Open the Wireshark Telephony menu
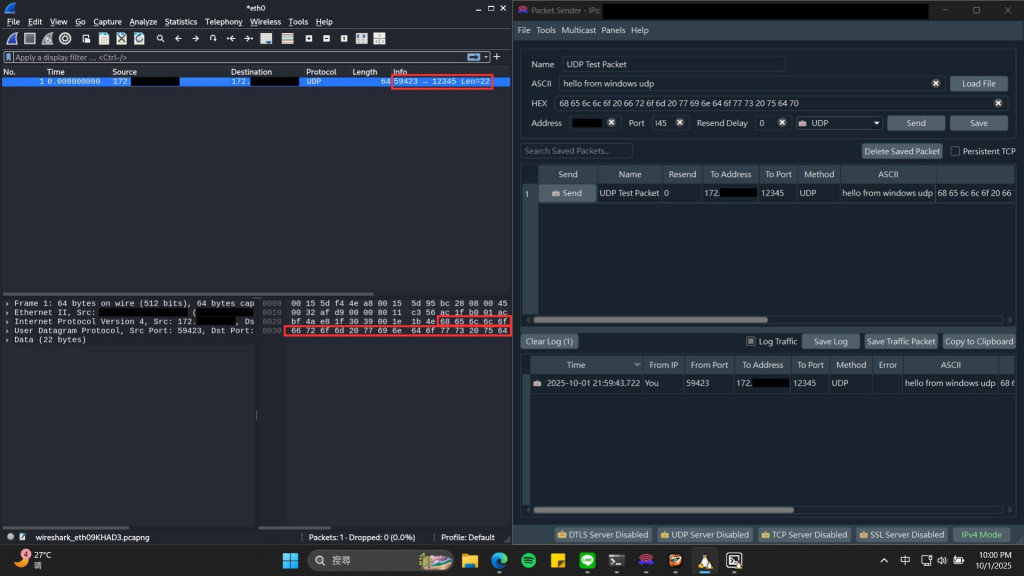This screenshot has width=1024, height=576. click(x=223, y=22)
